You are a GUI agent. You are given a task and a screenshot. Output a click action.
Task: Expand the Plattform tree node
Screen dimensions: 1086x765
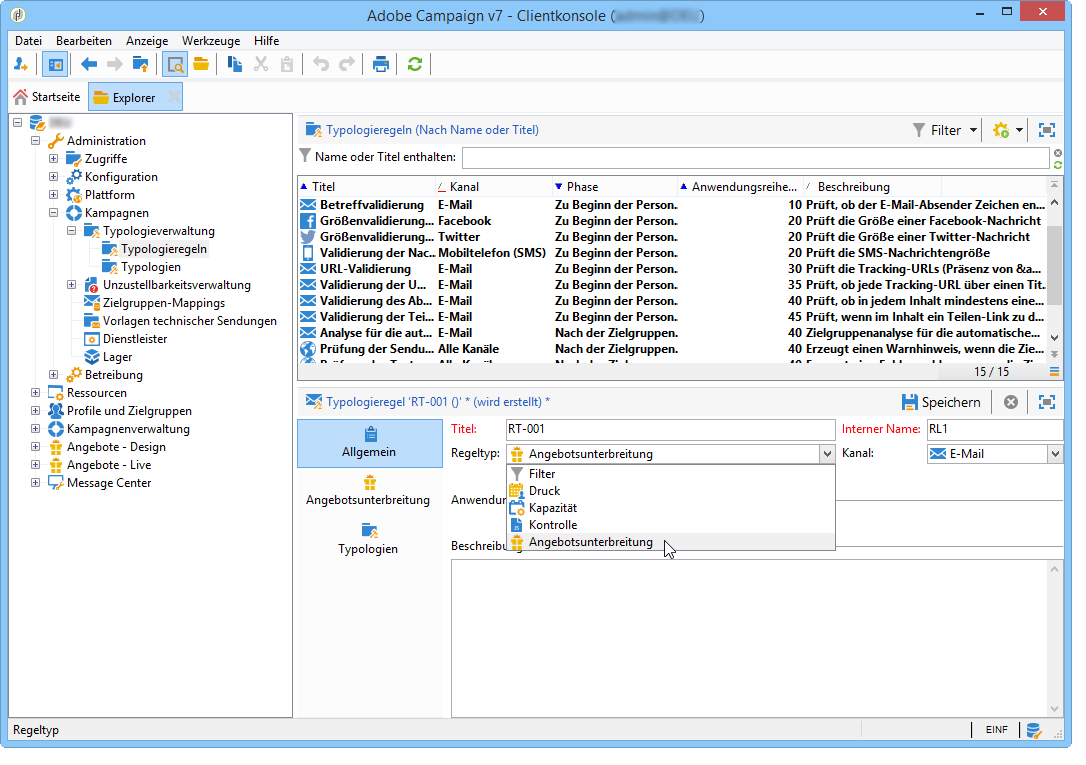click(53, 195)
